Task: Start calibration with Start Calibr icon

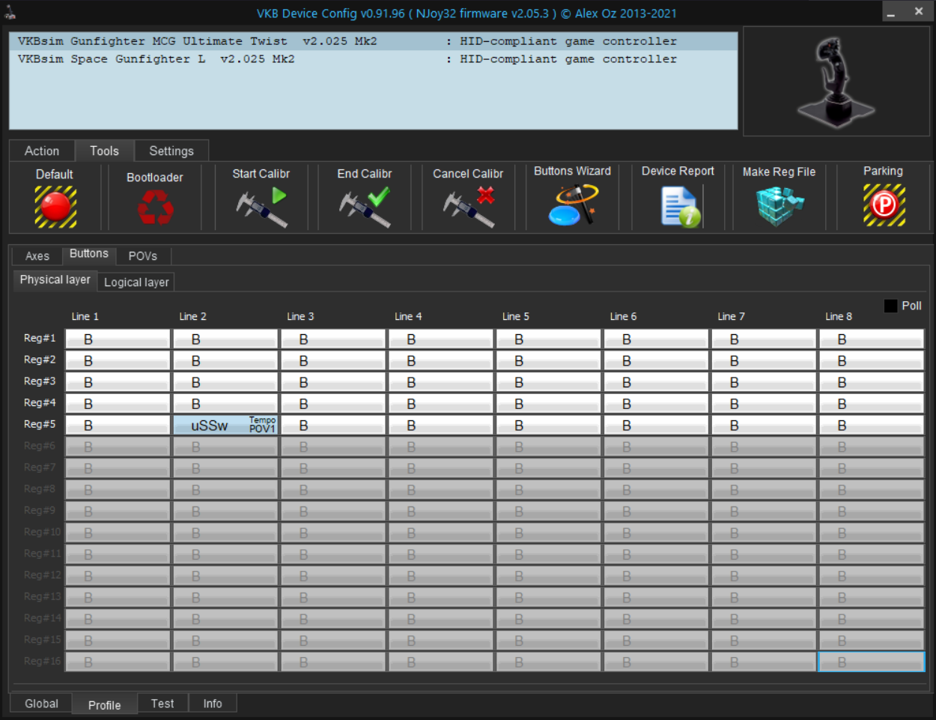Action: click(x=261, y=205)
